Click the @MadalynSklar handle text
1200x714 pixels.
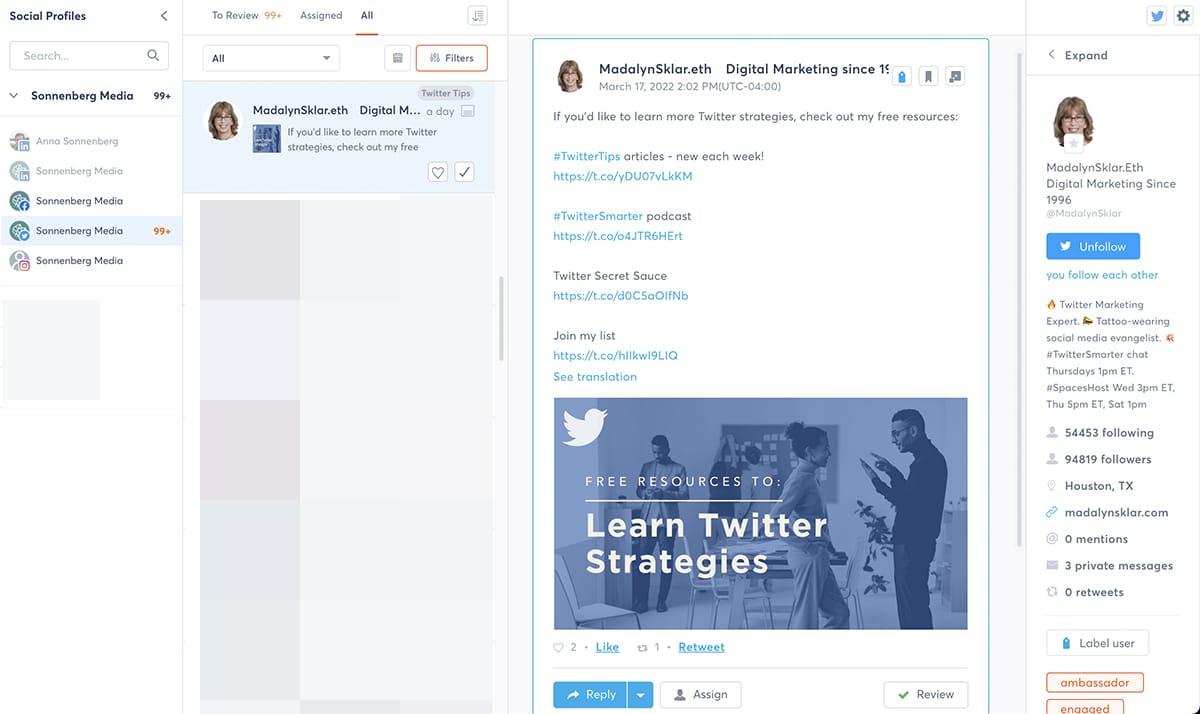click(x=1084, y=213)
